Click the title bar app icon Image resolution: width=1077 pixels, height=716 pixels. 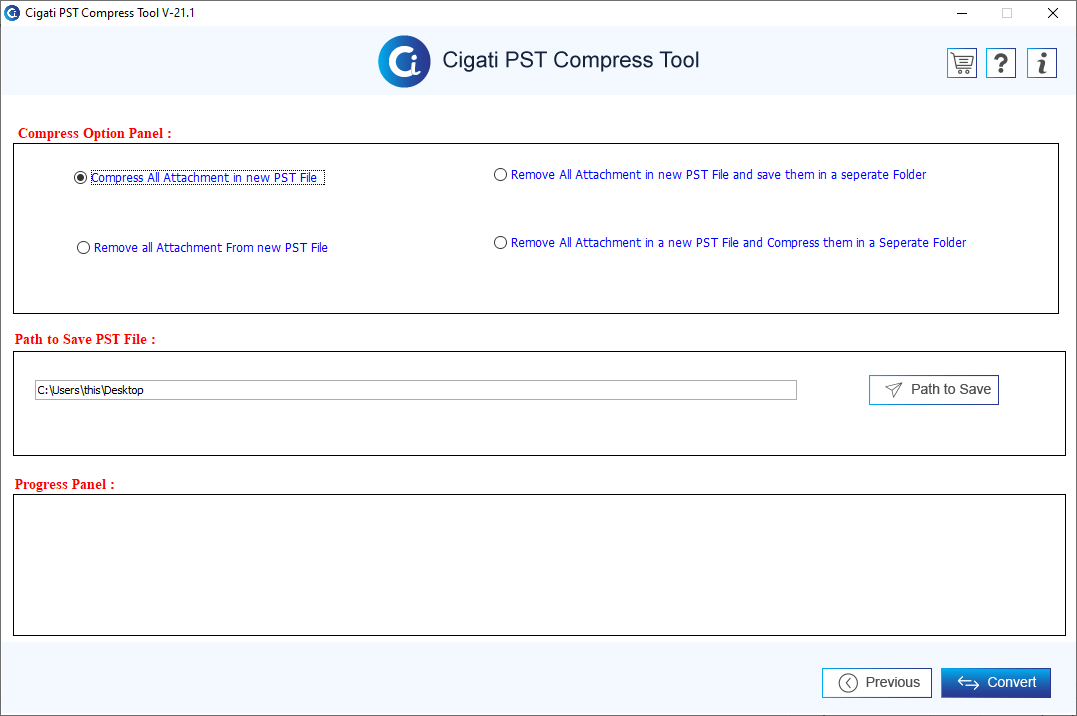(x=12, y=13)
